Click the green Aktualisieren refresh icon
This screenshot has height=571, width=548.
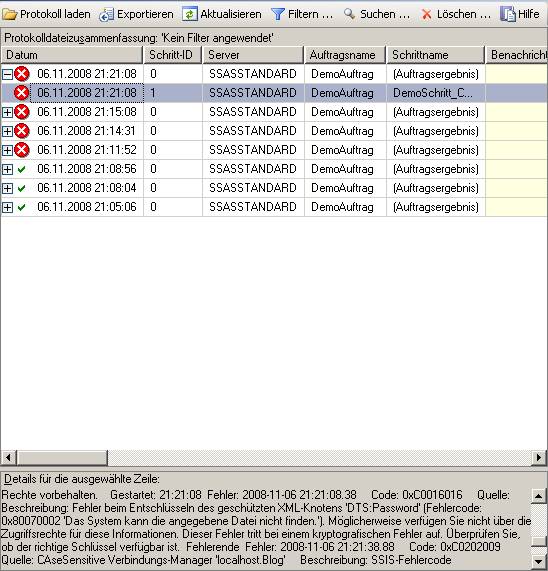click(x=190, y=14)
